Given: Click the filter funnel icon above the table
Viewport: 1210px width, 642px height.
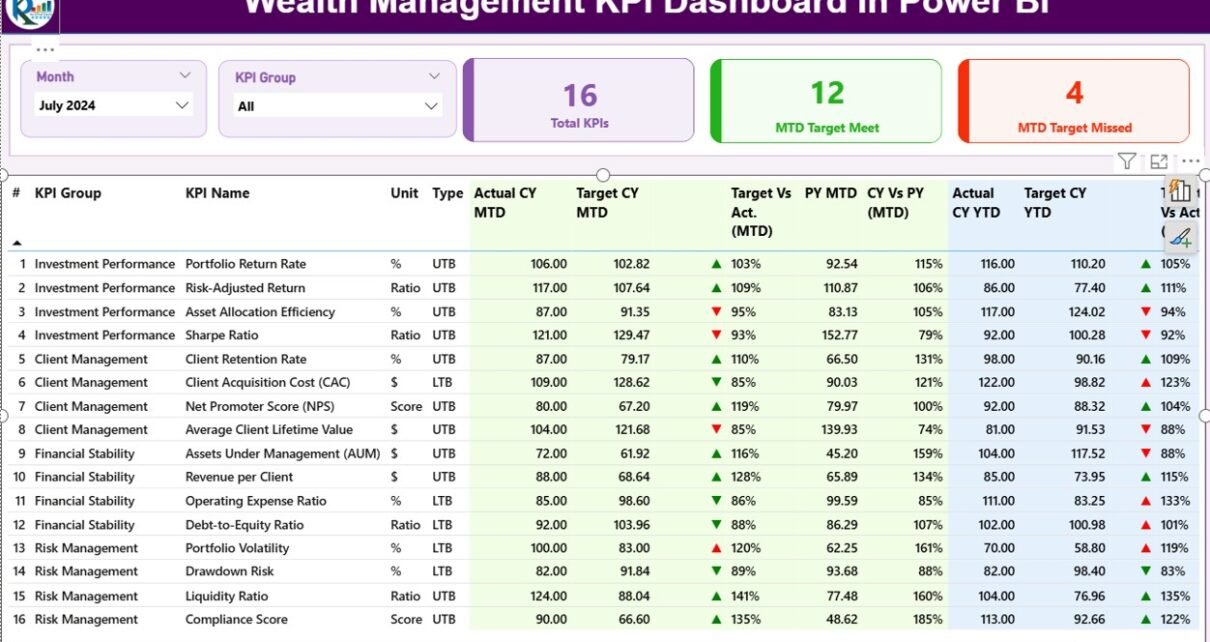Looking at the screenshot, I should [1127, 161].
